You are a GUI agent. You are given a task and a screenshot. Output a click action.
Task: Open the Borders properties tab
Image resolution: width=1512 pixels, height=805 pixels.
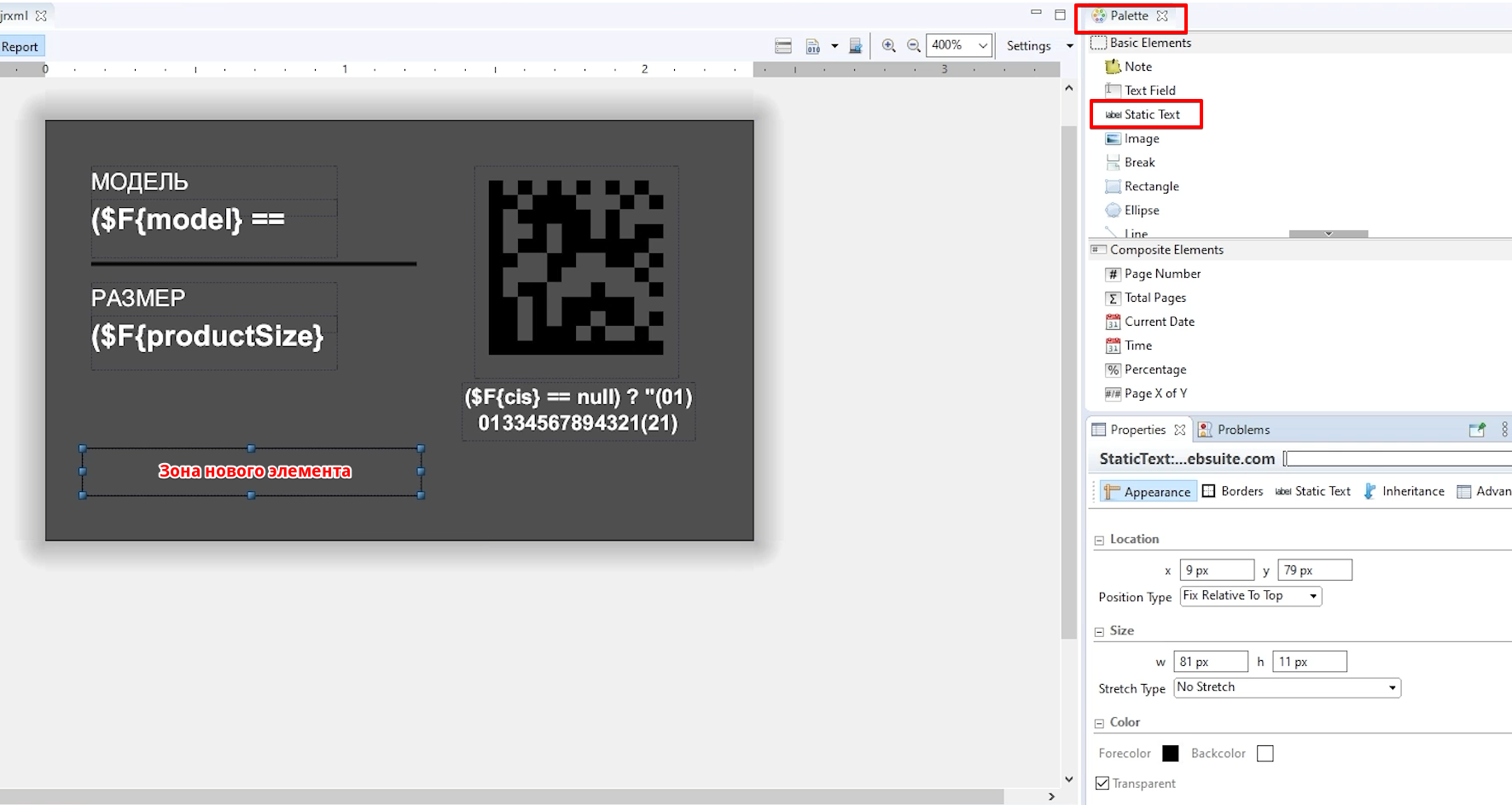point(1232,491)
